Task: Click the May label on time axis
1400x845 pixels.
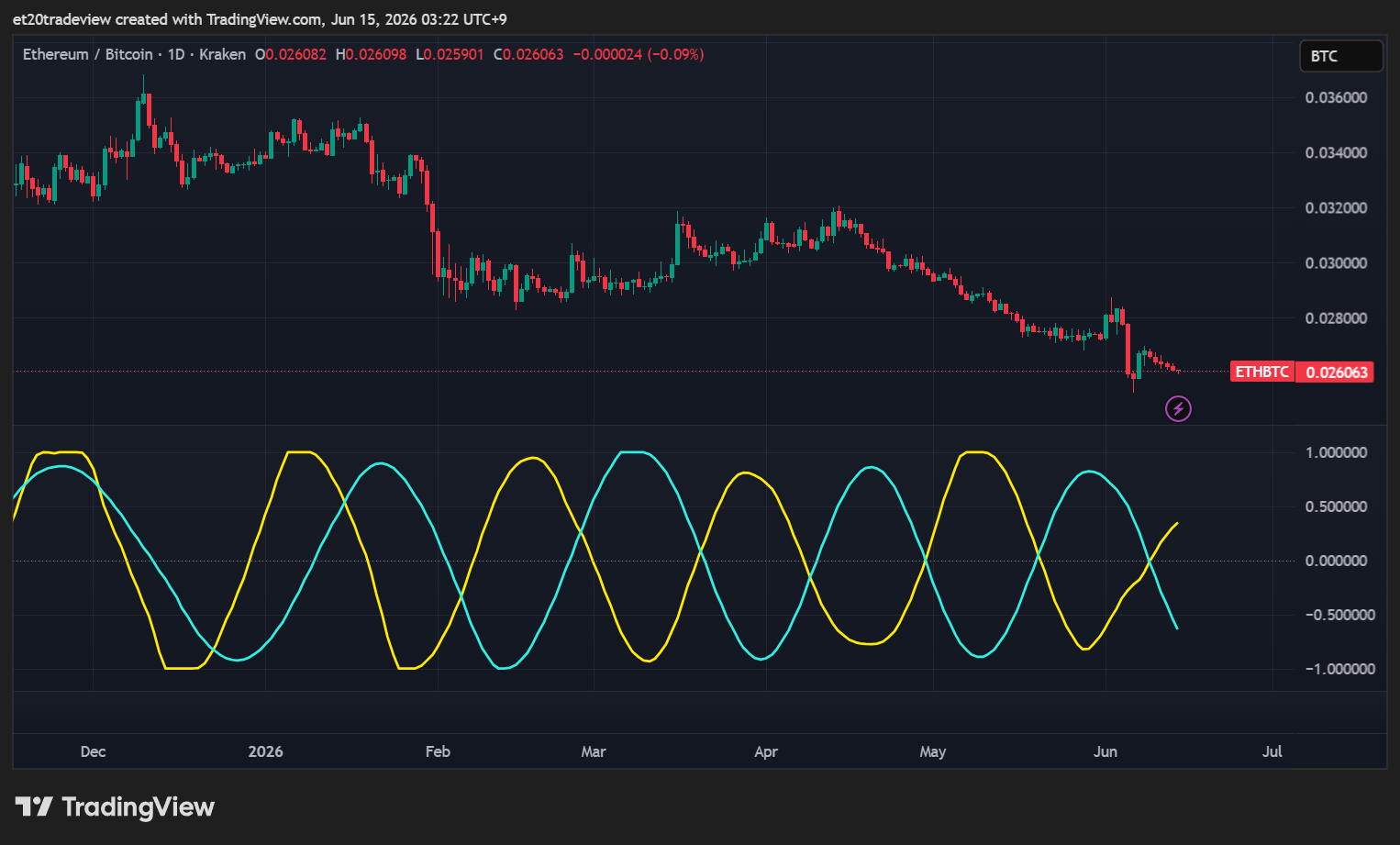Action: click(x=933, y=751)
